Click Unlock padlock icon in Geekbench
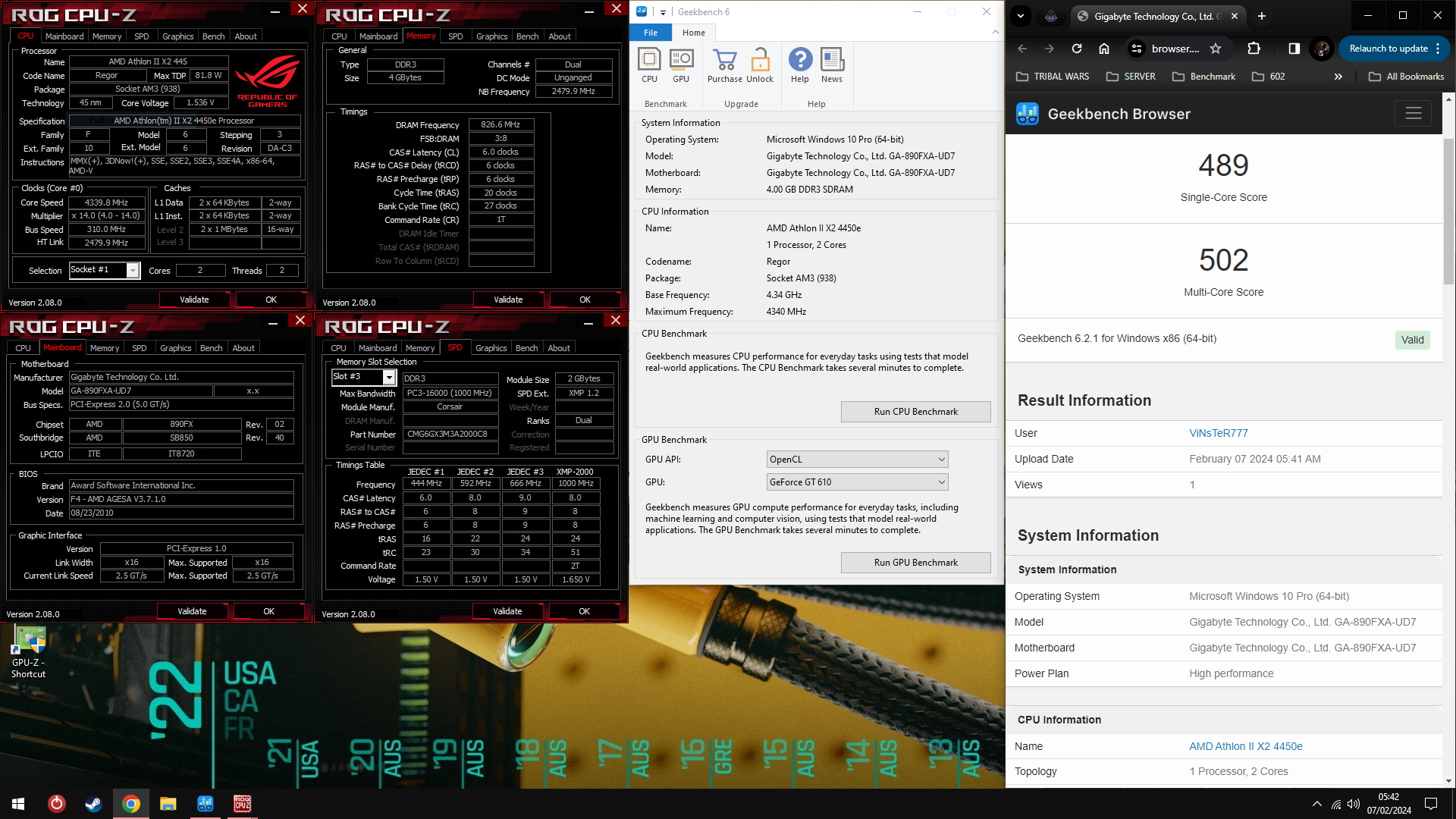 click(760, 65)
